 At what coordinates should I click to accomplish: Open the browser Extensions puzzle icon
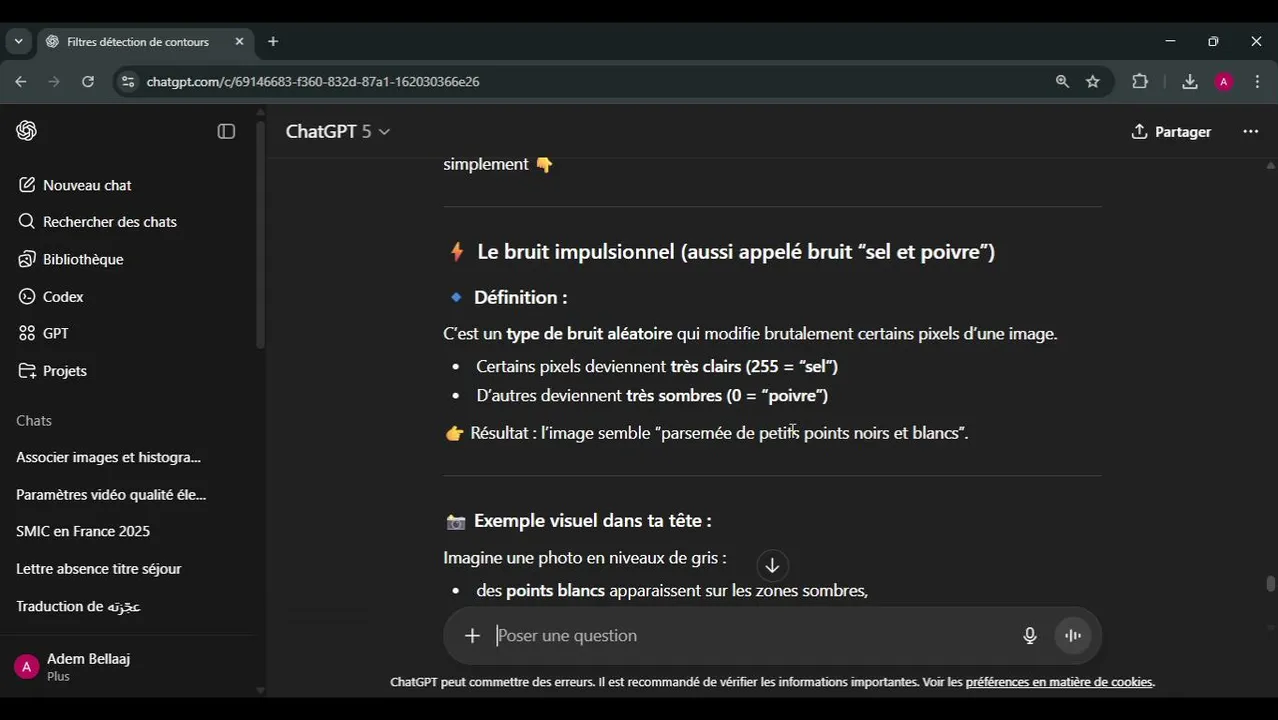coord(1140,82)
